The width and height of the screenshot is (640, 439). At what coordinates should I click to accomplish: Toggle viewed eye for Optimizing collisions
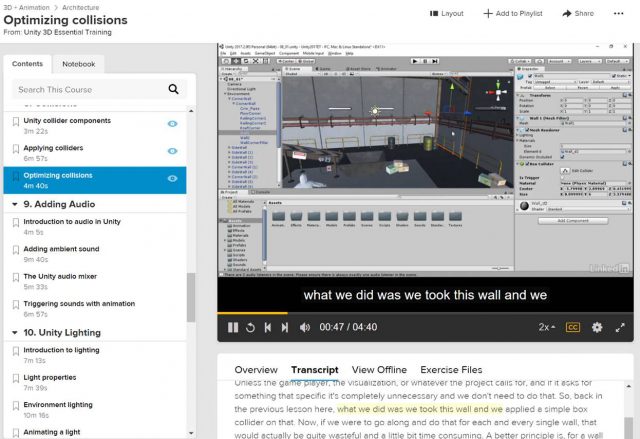click(173, 178)
